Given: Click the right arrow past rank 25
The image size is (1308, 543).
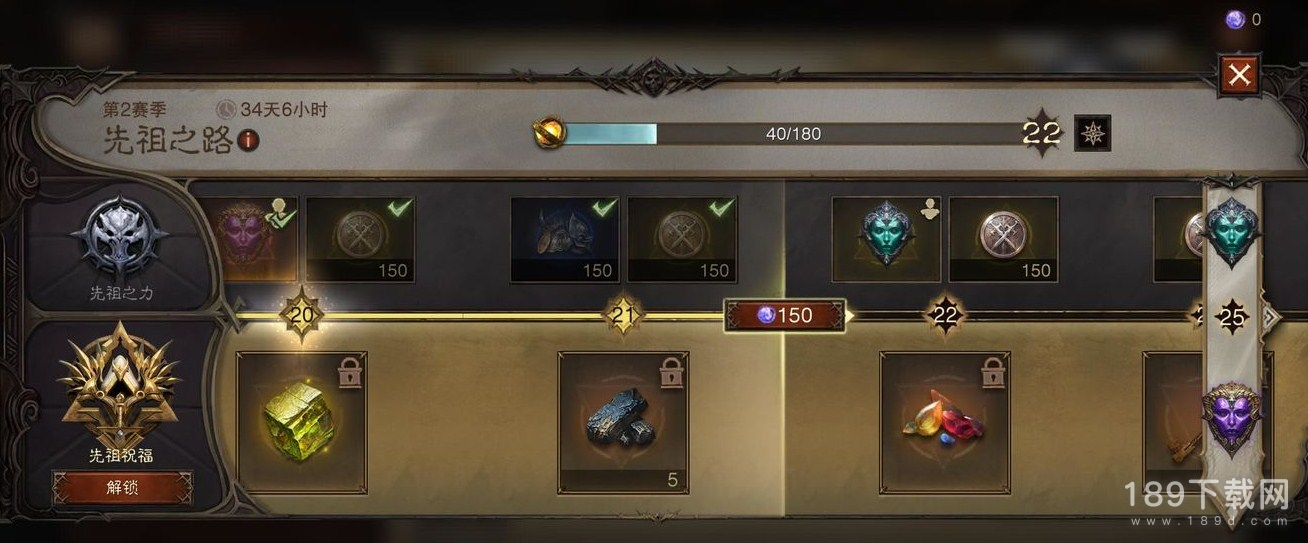Looking at the screenshot, I should click(1272, 318).
